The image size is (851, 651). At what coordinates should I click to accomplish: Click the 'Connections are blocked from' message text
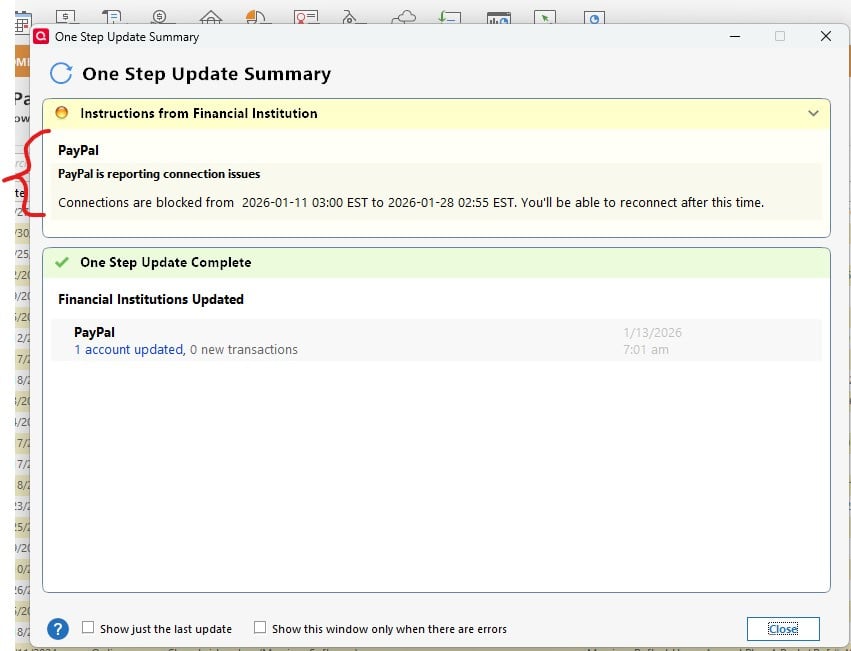coord(411,203)
